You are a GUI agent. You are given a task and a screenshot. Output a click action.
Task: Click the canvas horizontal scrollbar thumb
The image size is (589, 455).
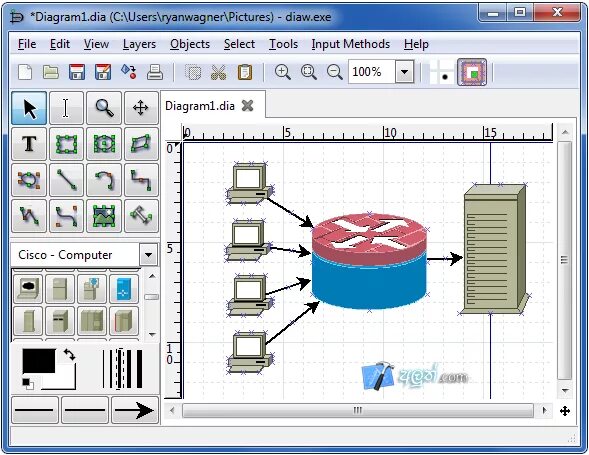pyautogui.click(x=358, y=410)
